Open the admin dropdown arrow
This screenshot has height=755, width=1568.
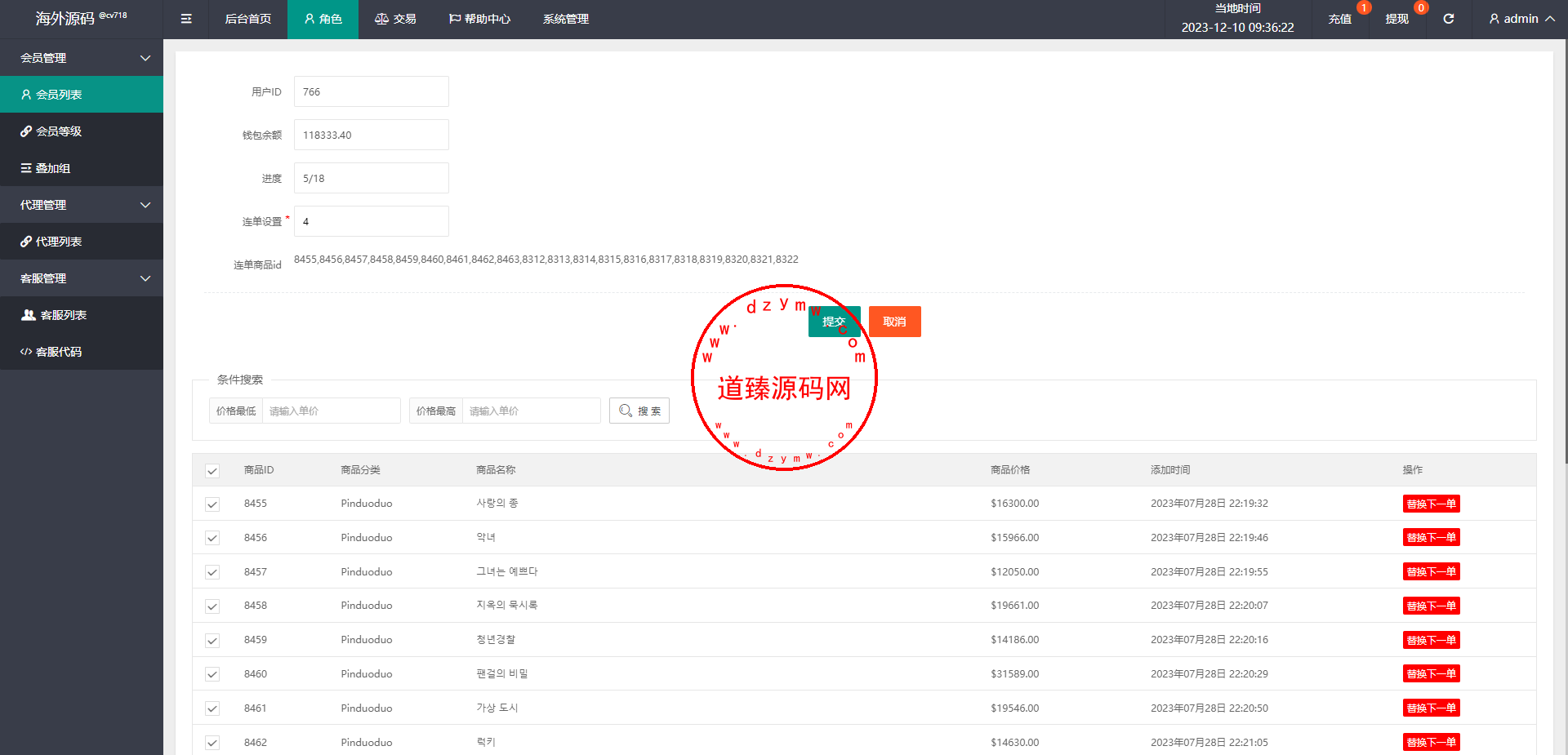point(1549,19)
